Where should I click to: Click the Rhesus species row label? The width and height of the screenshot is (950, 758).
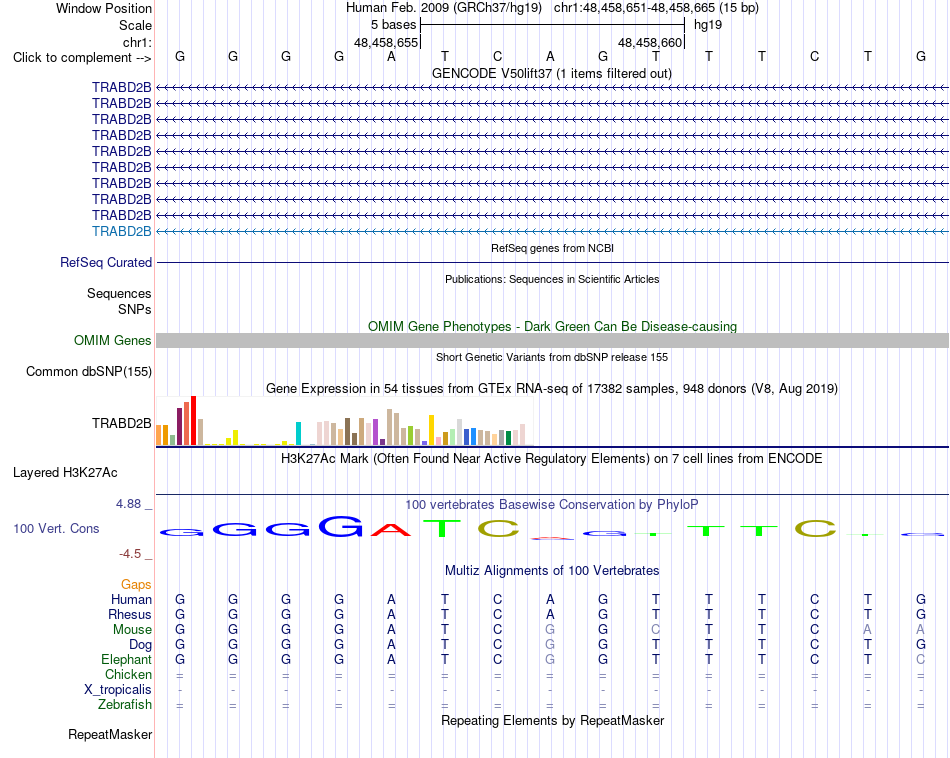point(129,614)
